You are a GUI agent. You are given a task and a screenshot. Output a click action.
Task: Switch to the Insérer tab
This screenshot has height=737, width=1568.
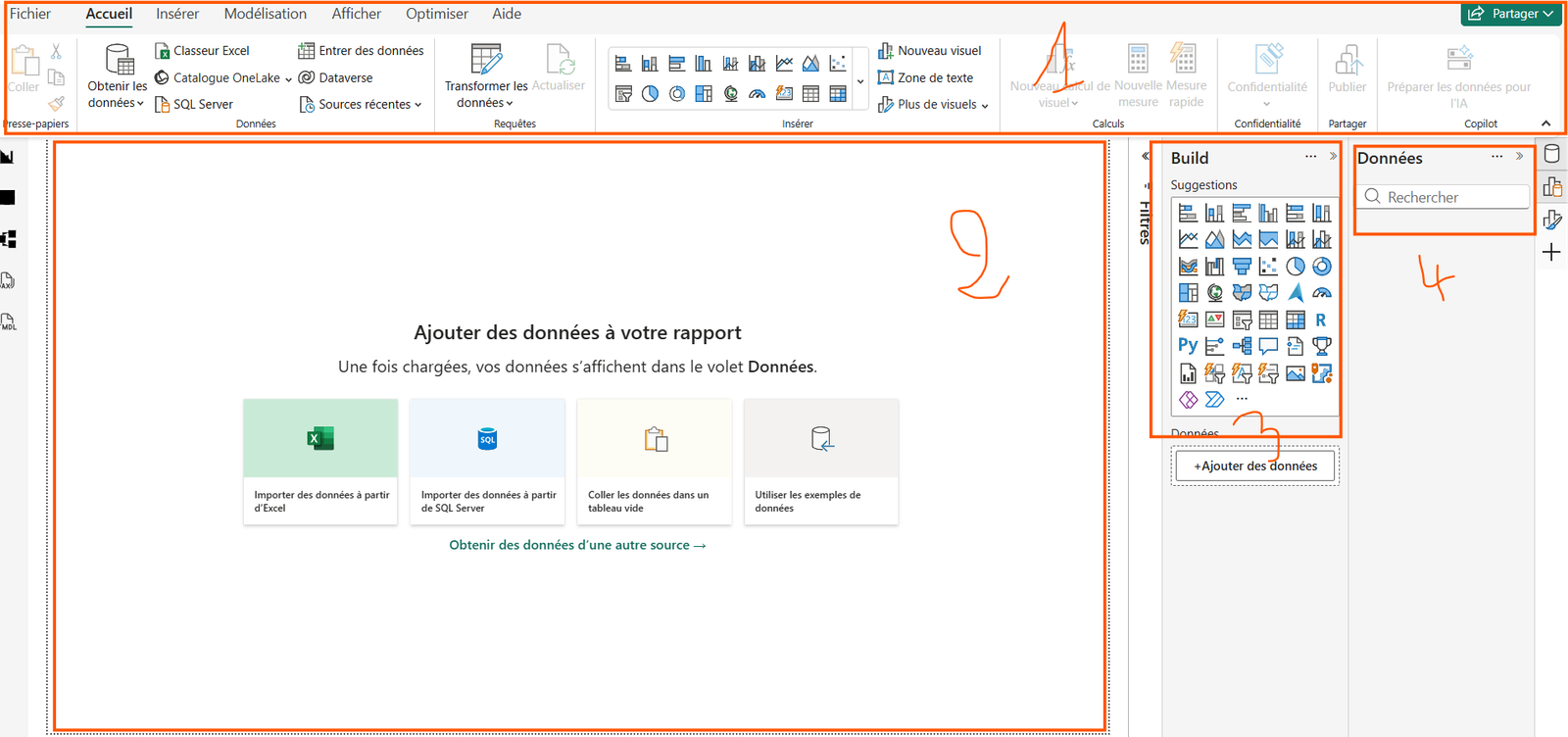[x=177, y=14]
